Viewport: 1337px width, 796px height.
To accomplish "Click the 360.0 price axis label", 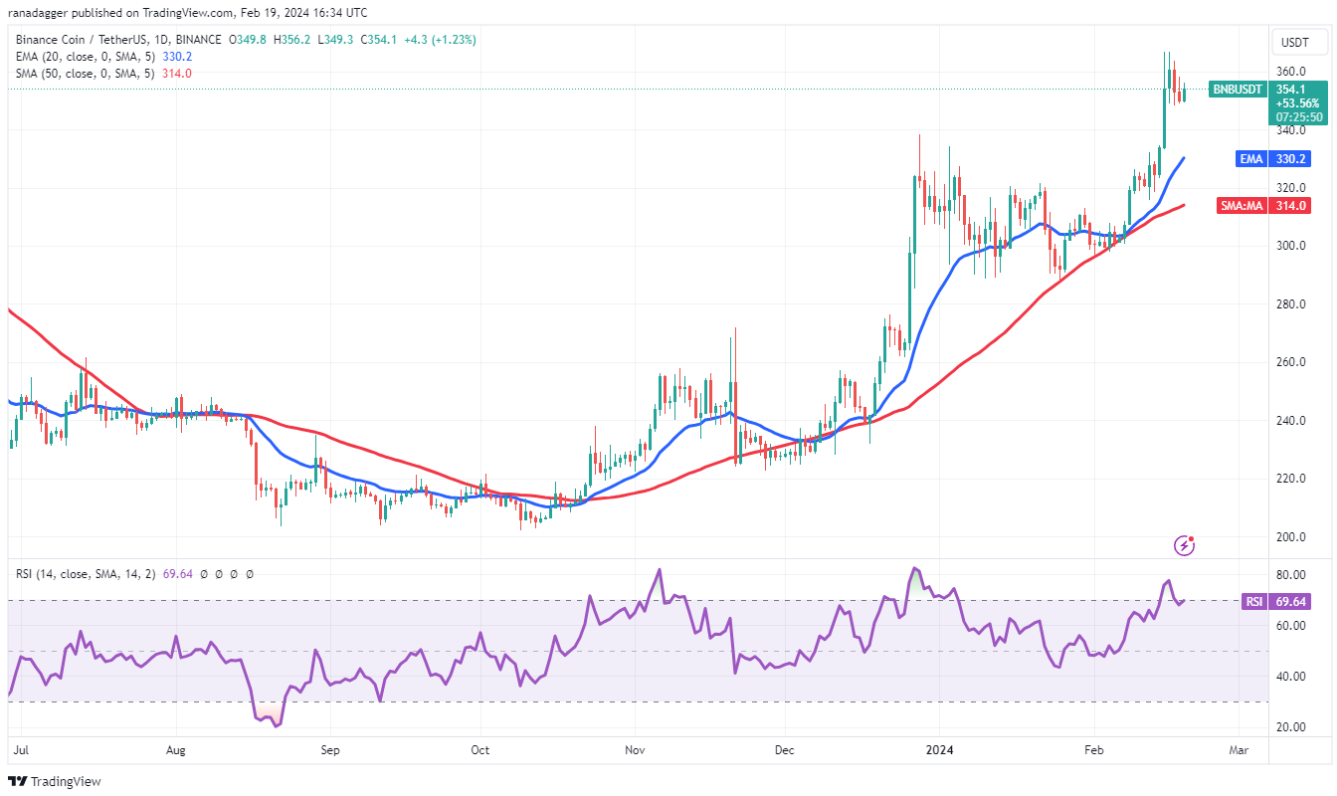I will 1291,72.
